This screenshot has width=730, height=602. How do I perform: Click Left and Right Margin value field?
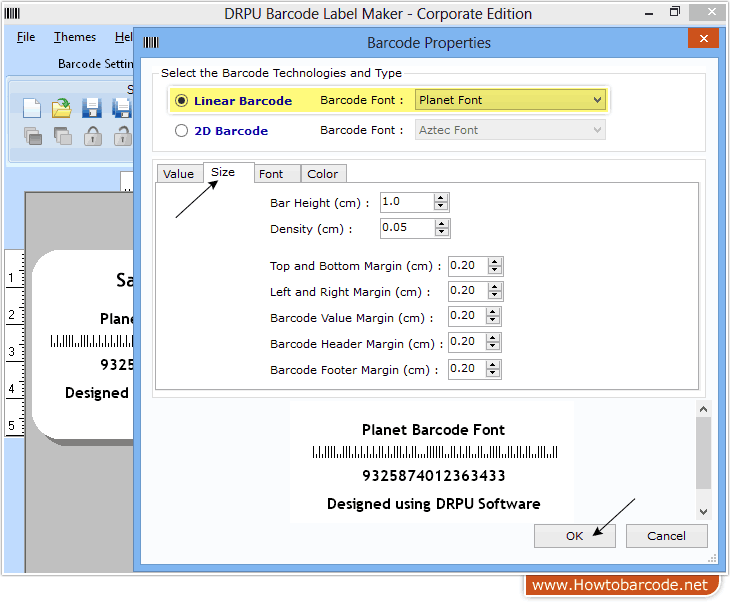click(468, 291)
